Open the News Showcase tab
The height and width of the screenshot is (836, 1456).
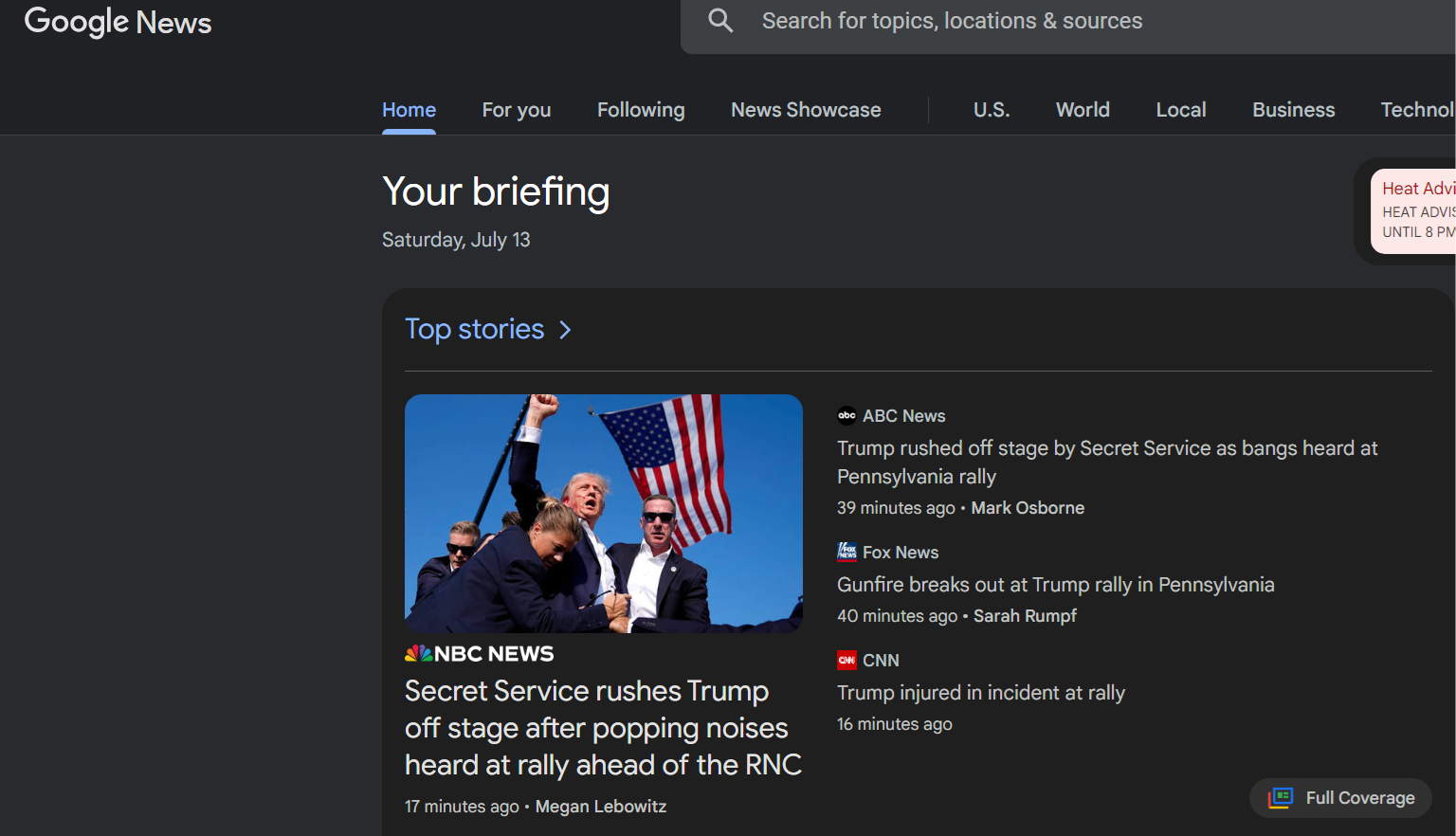[x=806, y=110]
